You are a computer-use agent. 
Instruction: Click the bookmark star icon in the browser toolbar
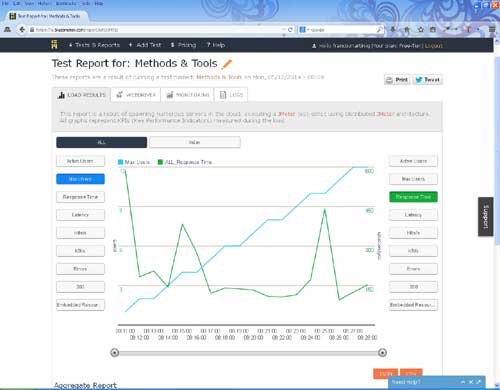(421, 30)
